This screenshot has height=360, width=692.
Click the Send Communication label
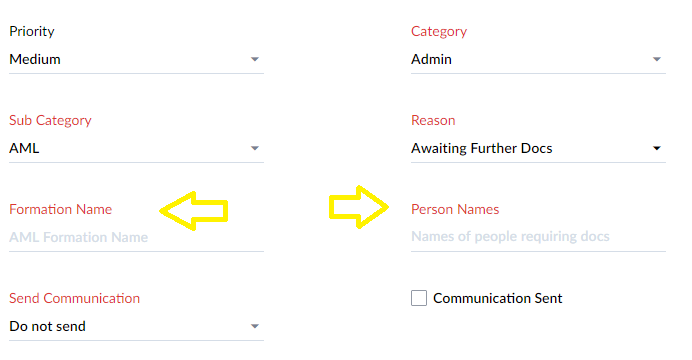coord(75,298)
